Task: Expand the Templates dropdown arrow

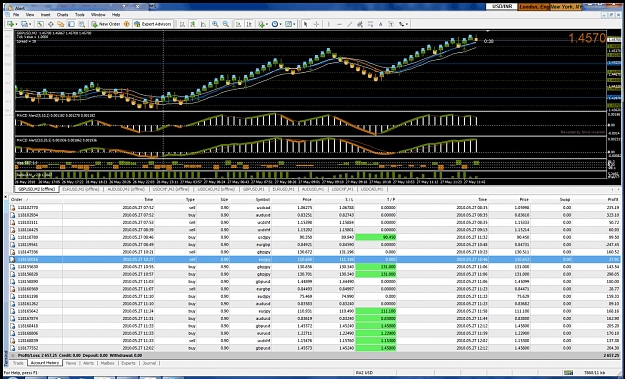Action: pyautogui.click(x=294, y=24)
